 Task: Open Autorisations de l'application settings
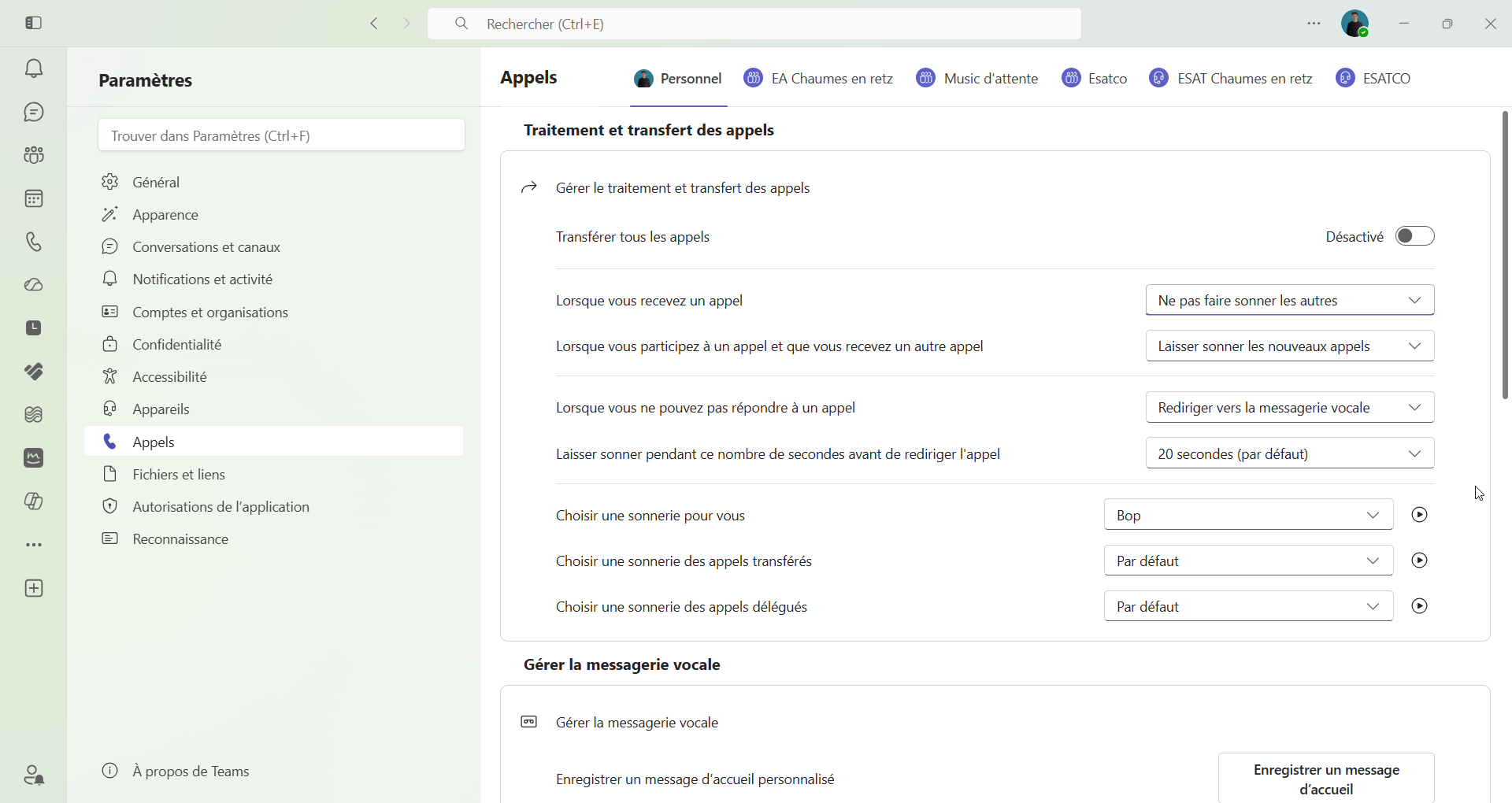coord(274,506)
